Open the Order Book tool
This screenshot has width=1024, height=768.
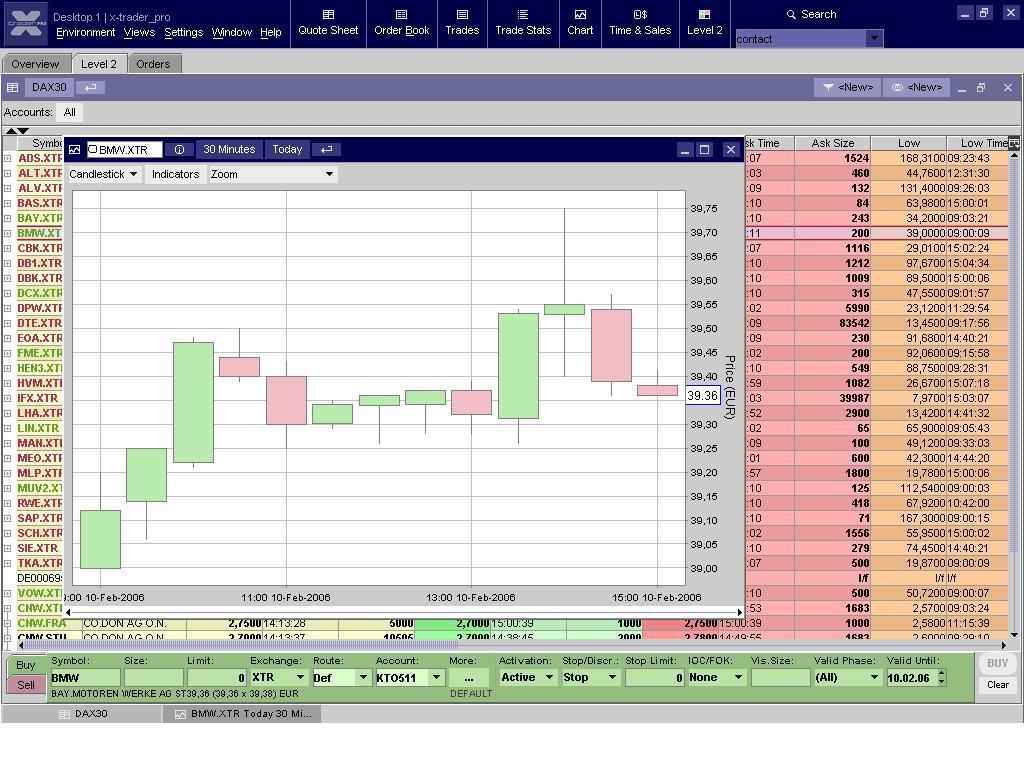click(402, 24)
